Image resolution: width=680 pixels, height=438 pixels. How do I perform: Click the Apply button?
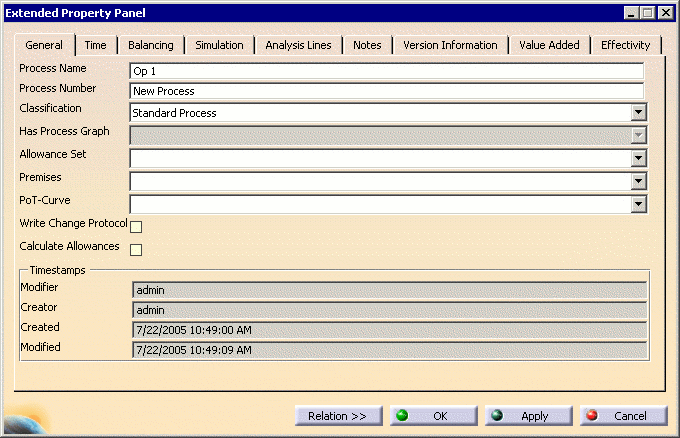tap(529, 416)
